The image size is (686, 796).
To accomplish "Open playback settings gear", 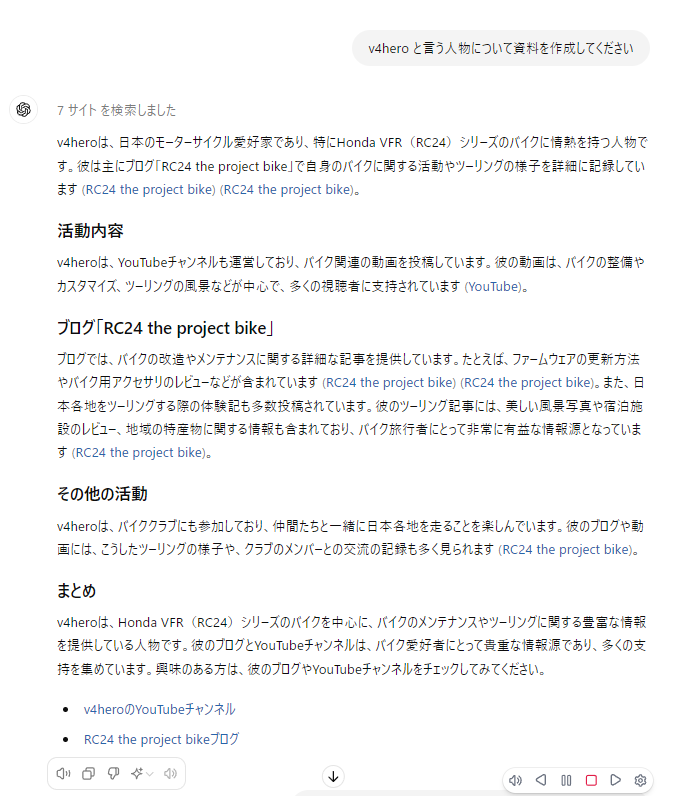I will pyautogui.click(x=640, y=780).
